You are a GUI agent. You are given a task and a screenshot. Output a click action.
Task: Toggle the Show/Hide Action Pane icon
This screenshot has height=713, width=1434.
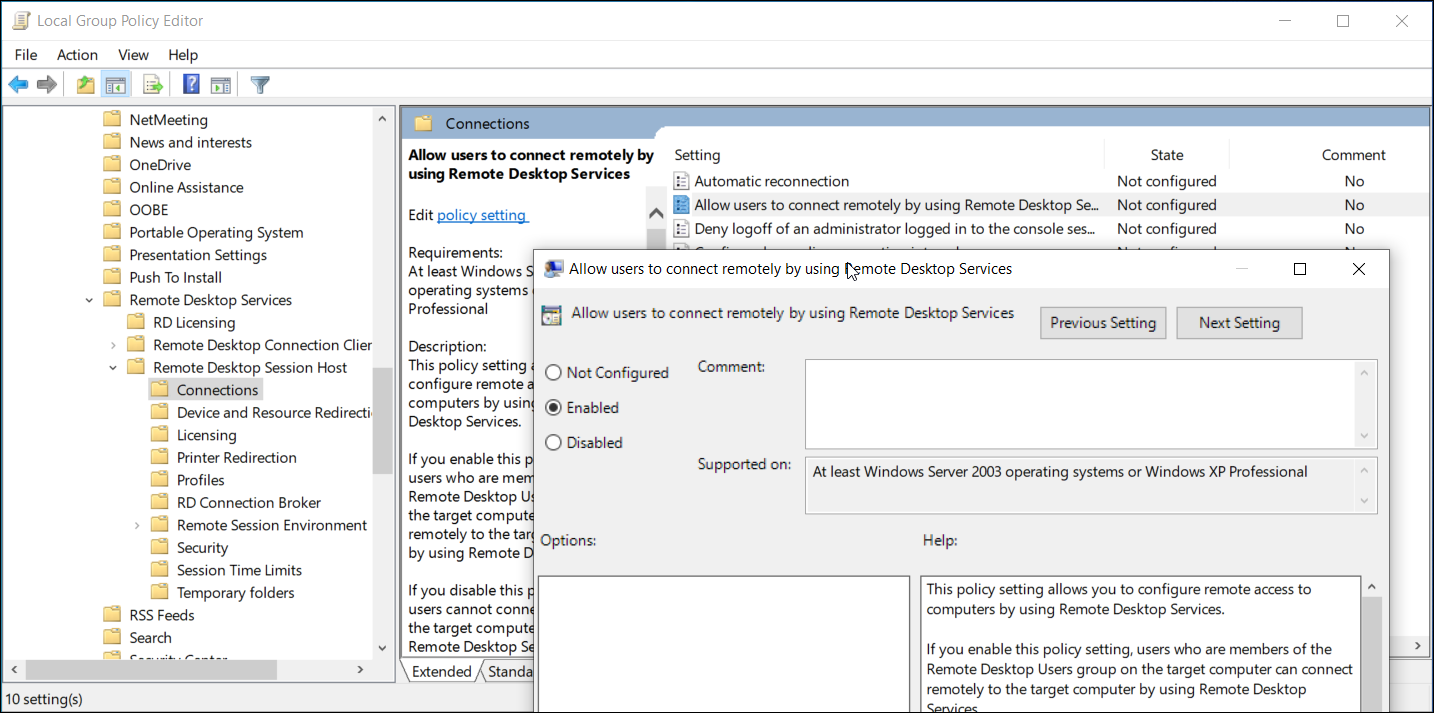tap(221, 85)
